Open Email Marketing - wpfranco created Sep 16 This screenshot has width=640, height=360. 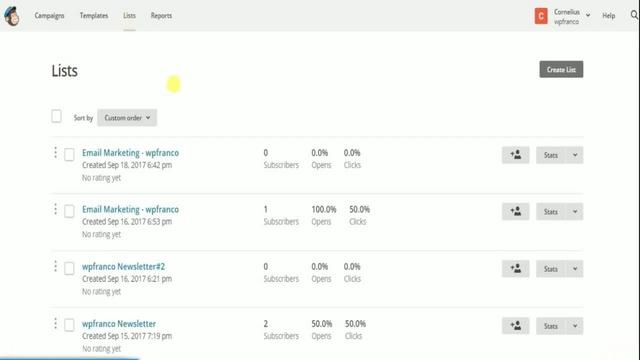coord(131,209)
